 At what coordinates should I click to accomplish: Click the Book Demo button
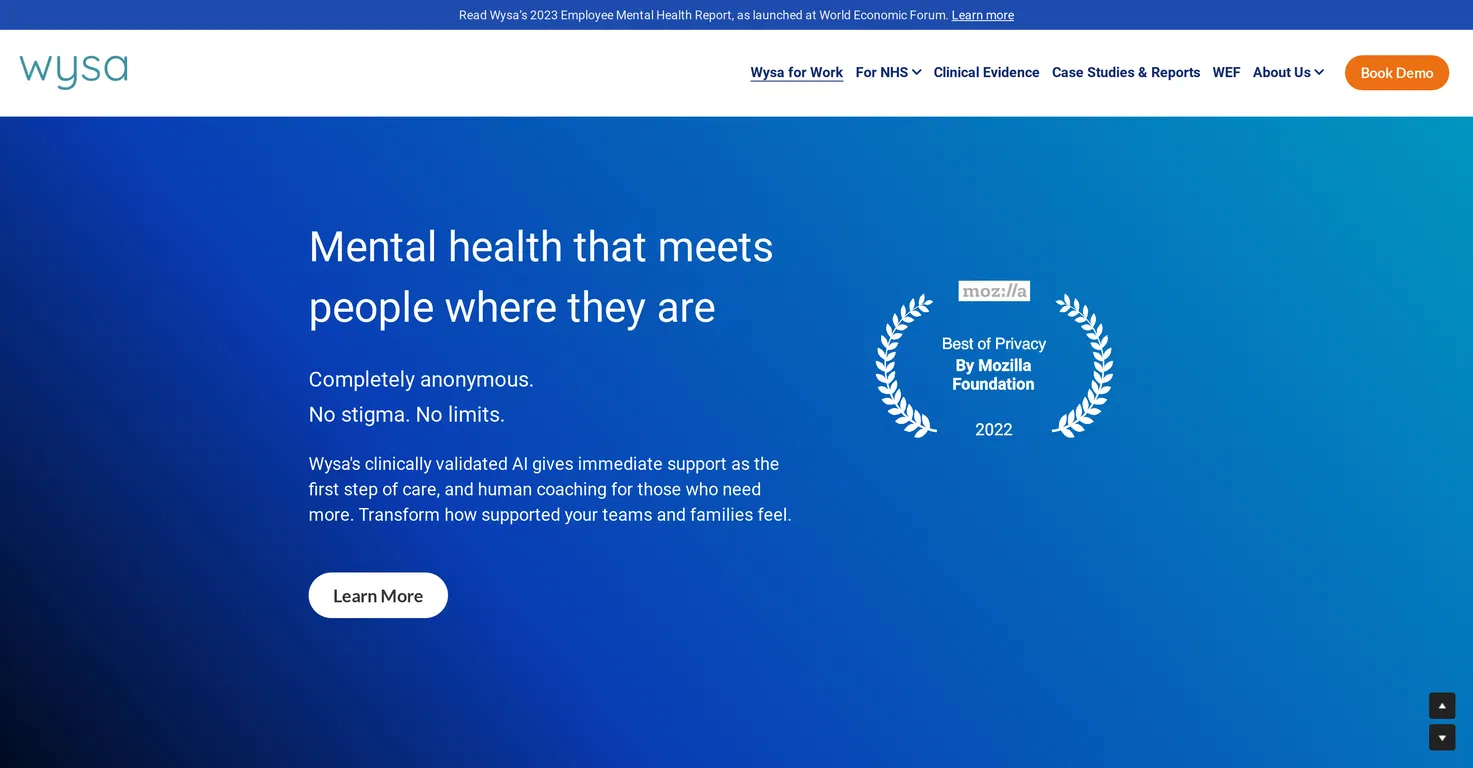[x=1397, y=73]
